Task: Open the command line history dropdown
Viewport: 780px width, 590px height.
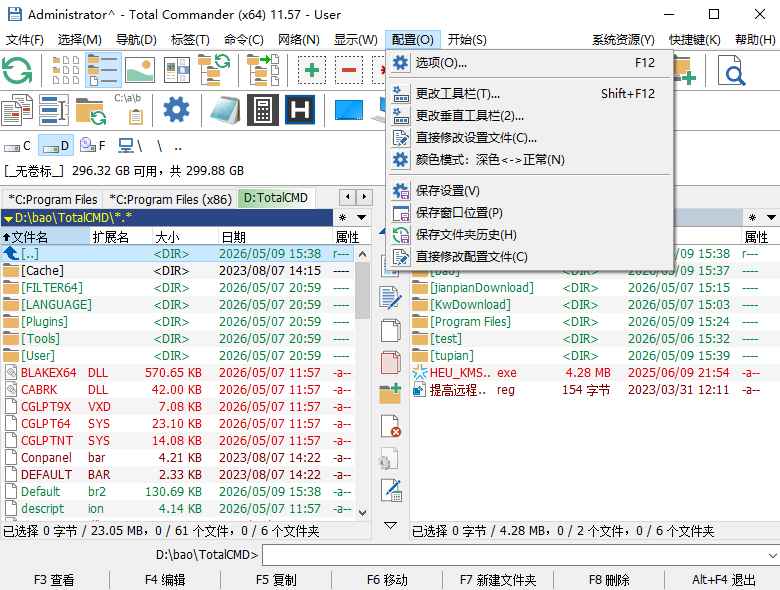Action: (773, 555)
